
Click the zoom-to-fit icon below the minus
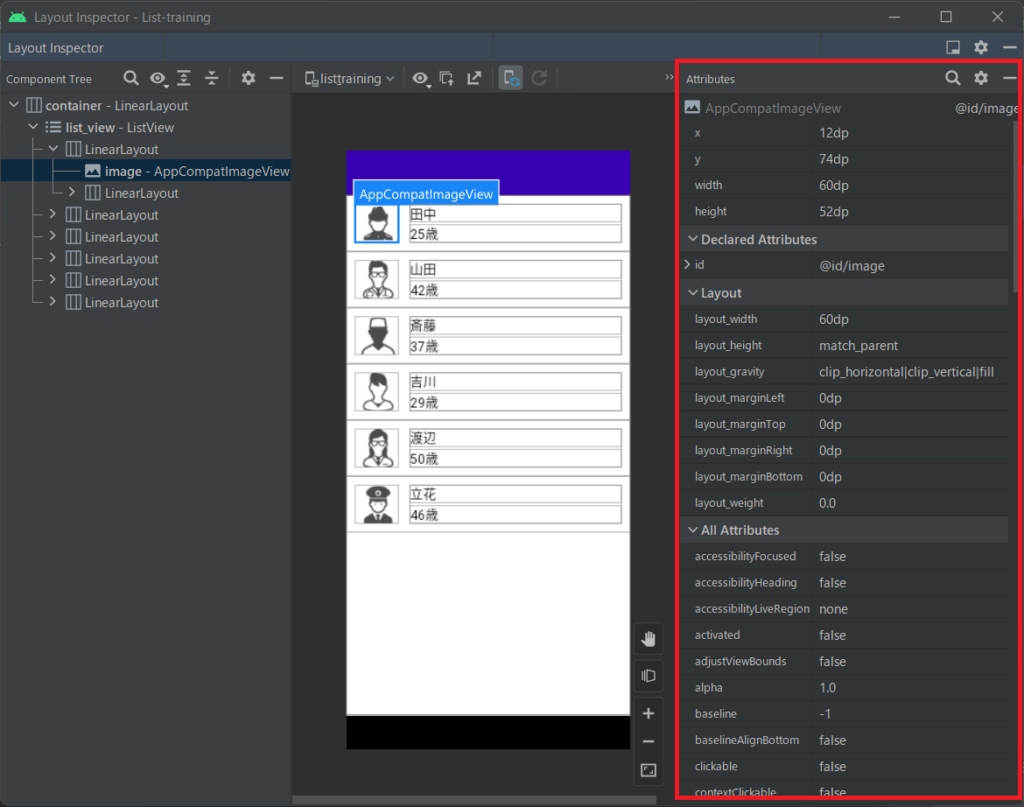coord(648,770)
